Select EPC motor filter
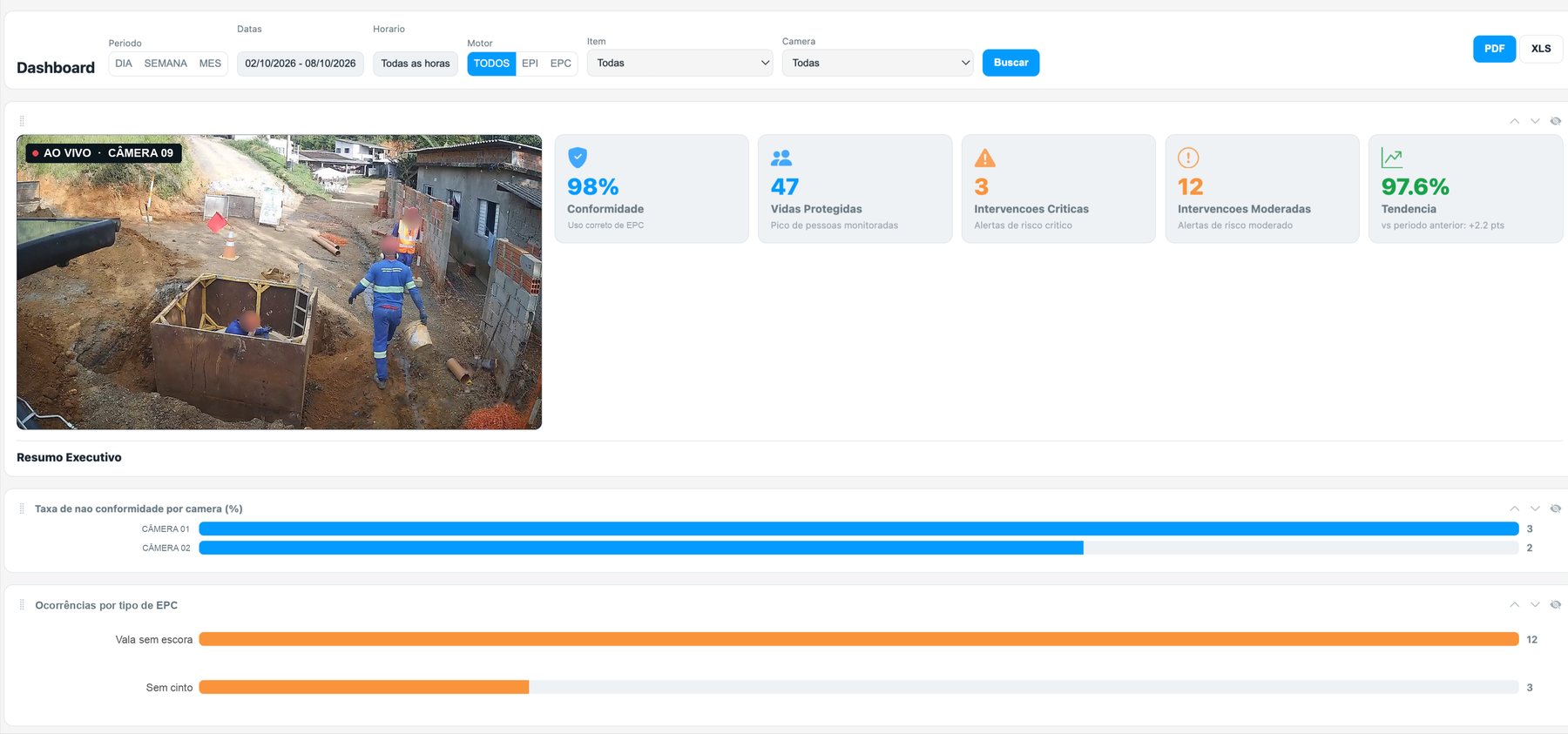The width and height of the screenshot is (1568, 734). click(561, 64)
